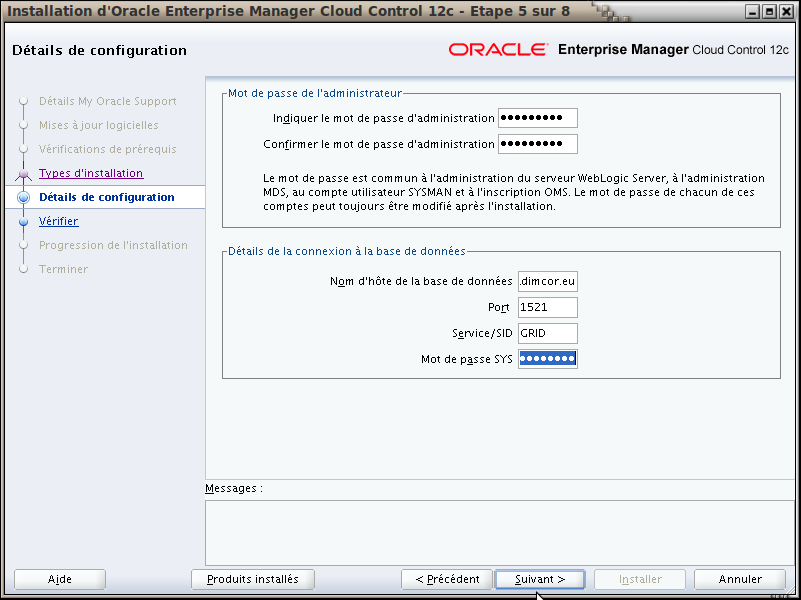
Task: Click the window title bar text
Action: 289,11
